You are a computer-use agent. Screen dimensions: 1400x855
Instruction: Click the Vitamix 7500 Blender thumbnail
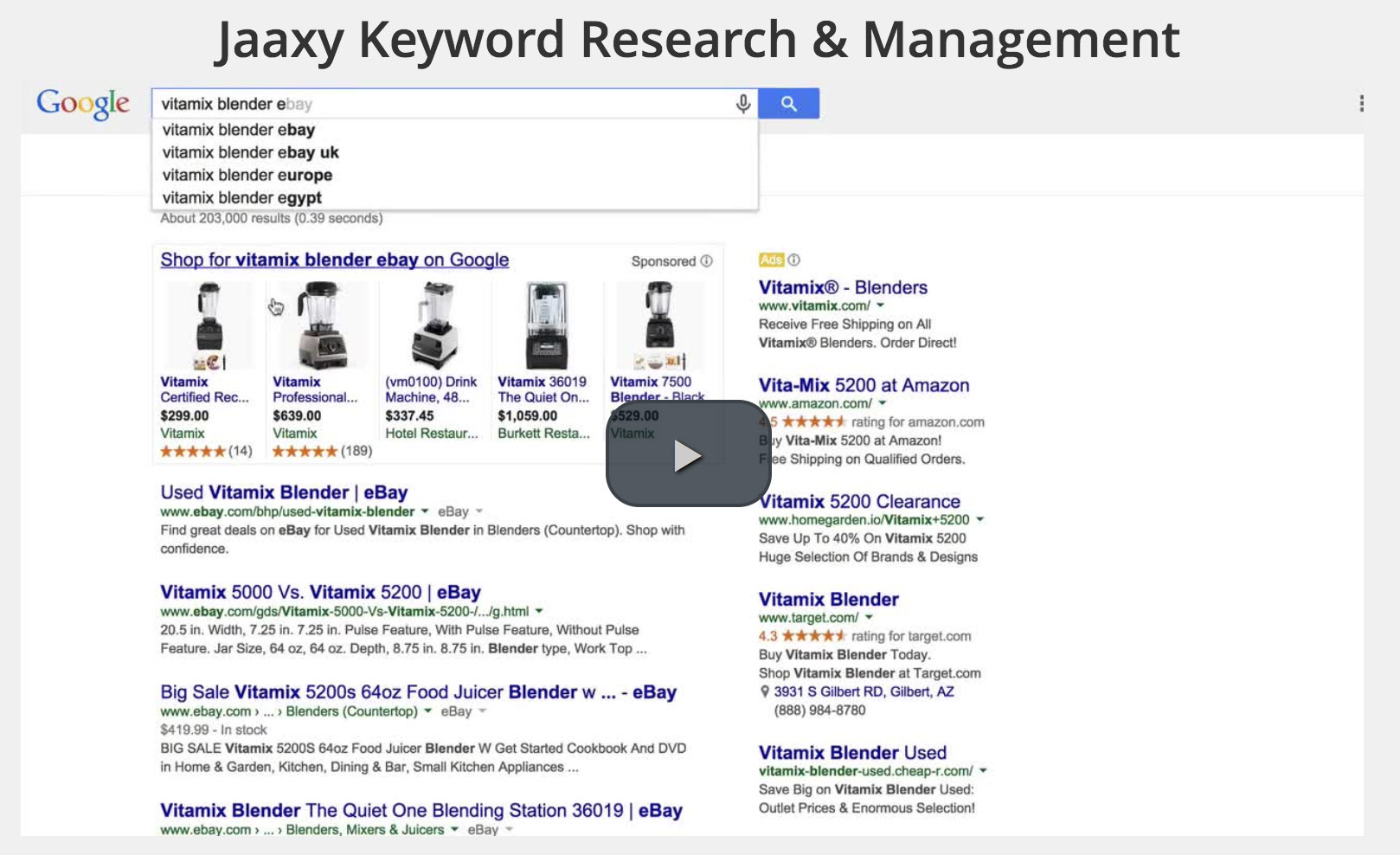pos(659,325)
